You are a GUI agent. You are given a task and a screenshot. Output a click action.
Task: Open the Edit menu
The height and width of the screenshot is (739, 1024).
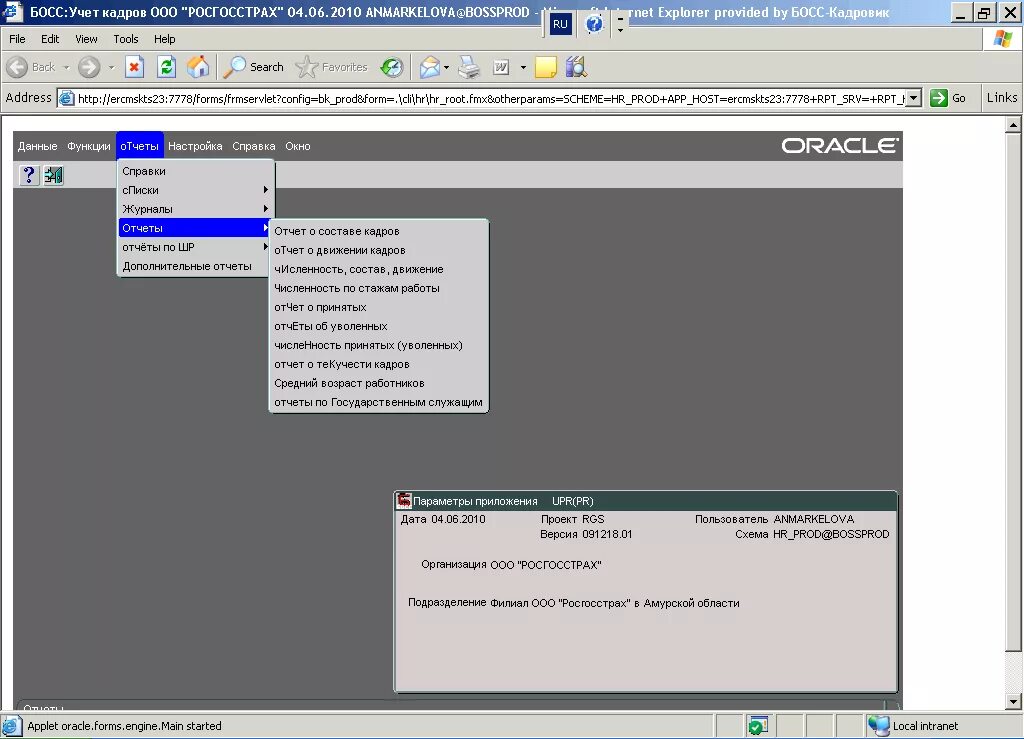[x=50, y=39]
